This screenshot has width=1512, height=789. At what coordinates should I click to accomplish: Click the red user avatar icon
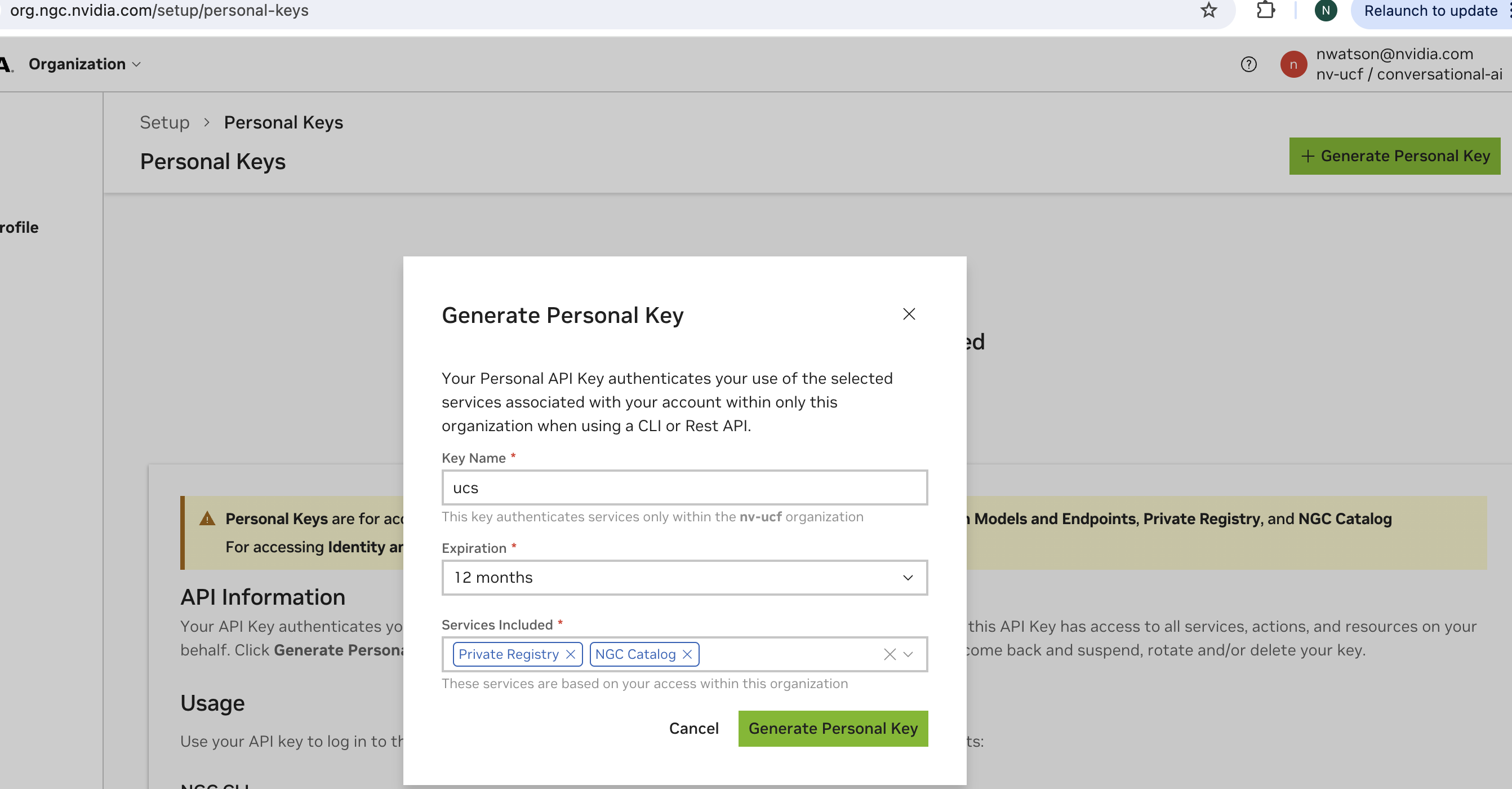(1293, 64)
